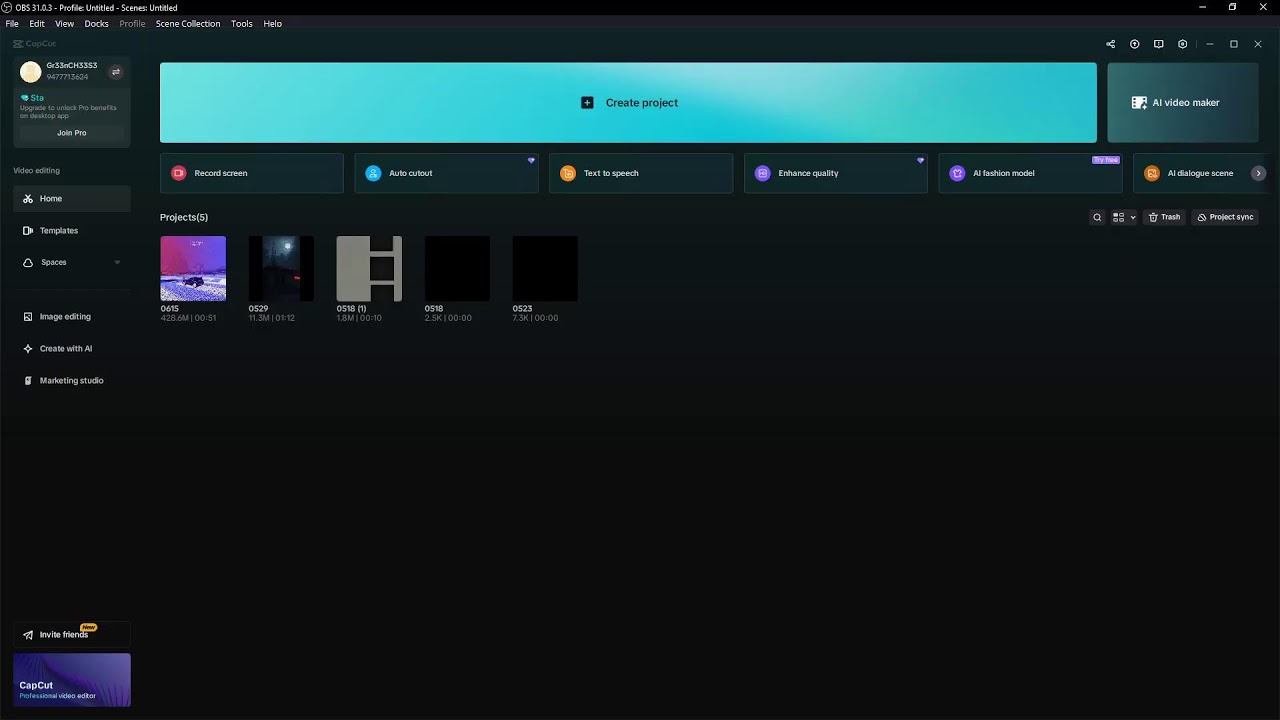Click the search projects magnifier icon

(x=1097, y=217)
